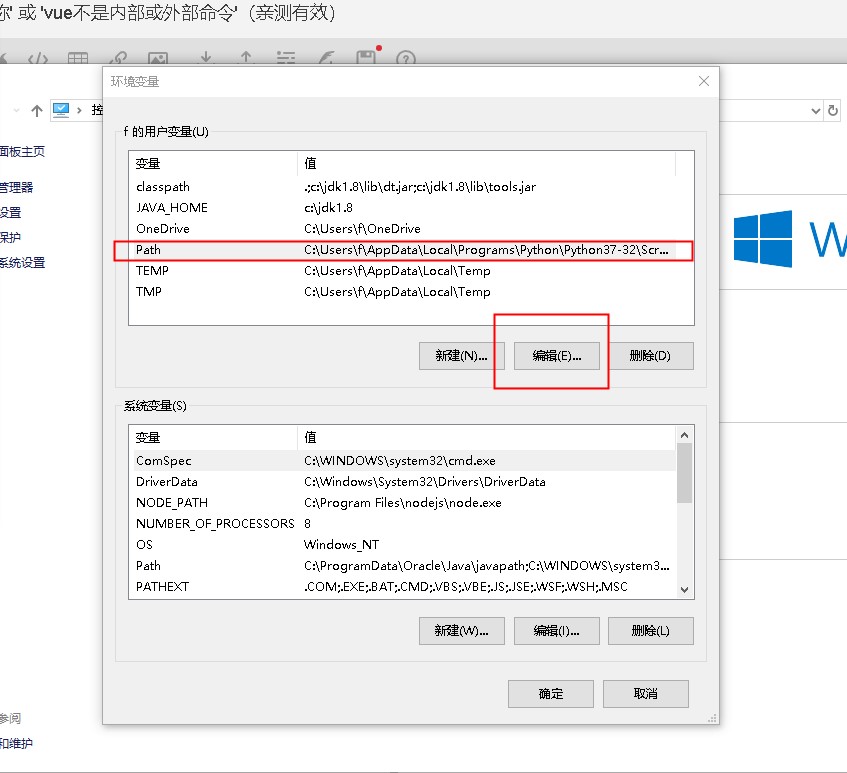
Task: Click 删除(D) button for user variables
Action: click(650, 356)
